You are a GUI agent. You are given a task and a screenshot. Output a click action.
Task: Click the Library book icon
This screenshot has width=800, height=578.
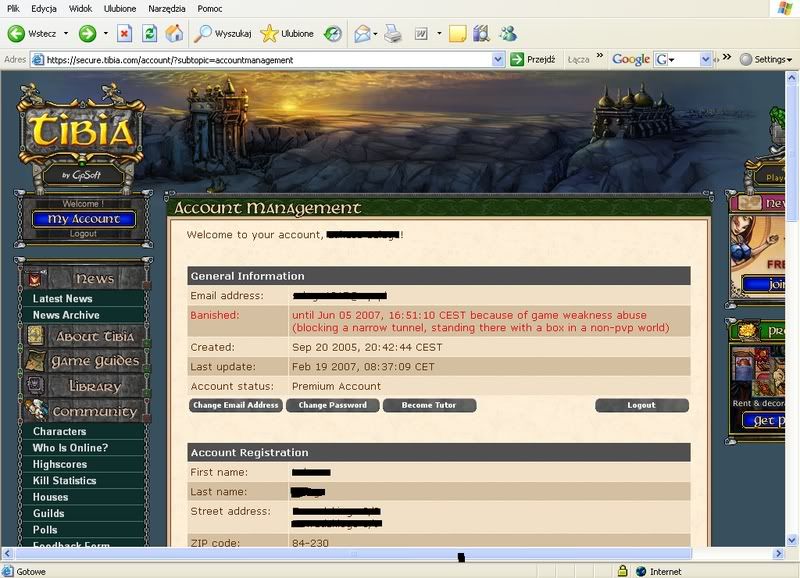tap(35, 385)
